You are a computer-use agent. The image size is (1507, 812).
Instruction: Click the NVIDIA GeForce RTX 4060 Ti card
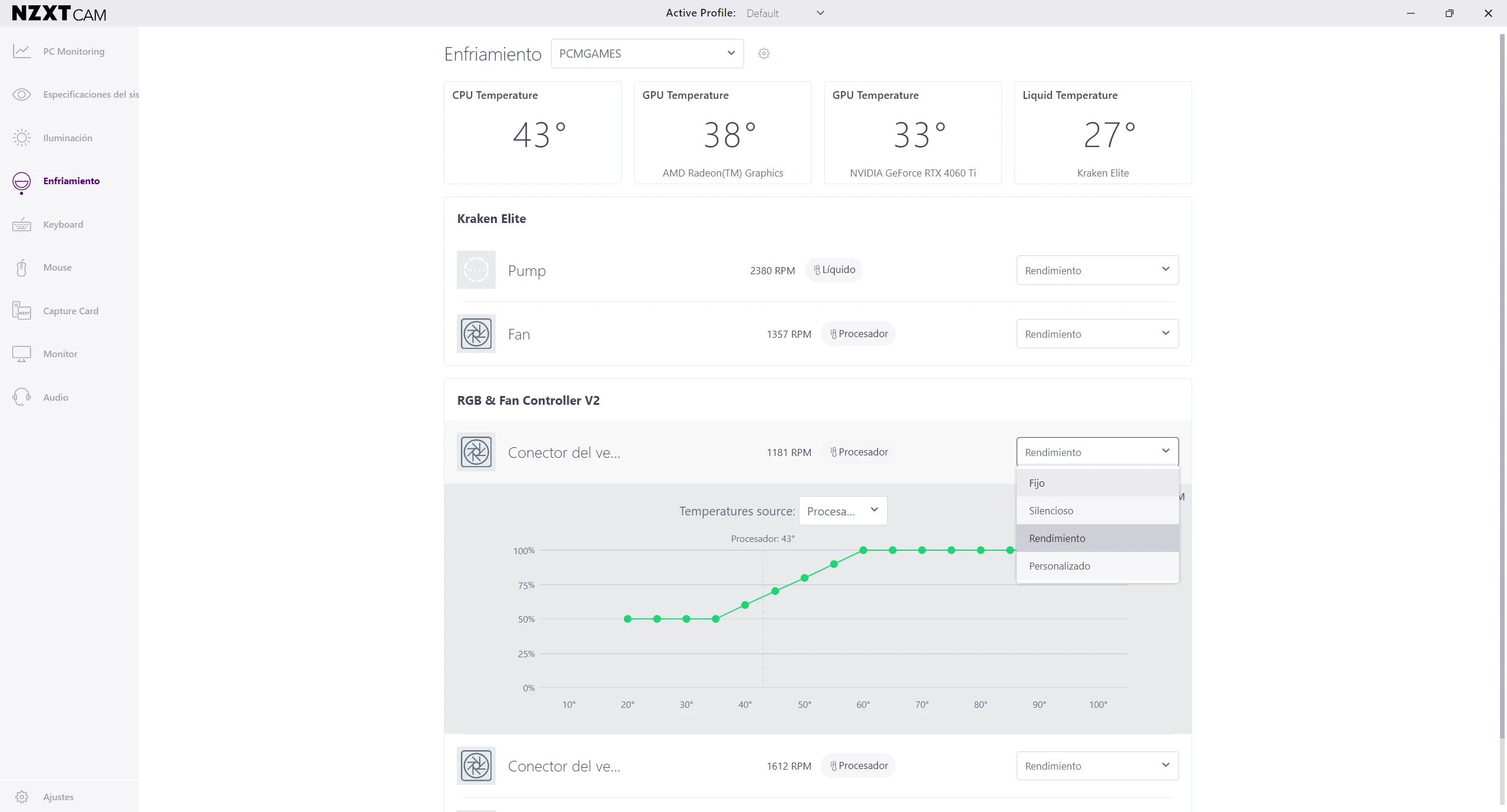click(x=912, y=132)
